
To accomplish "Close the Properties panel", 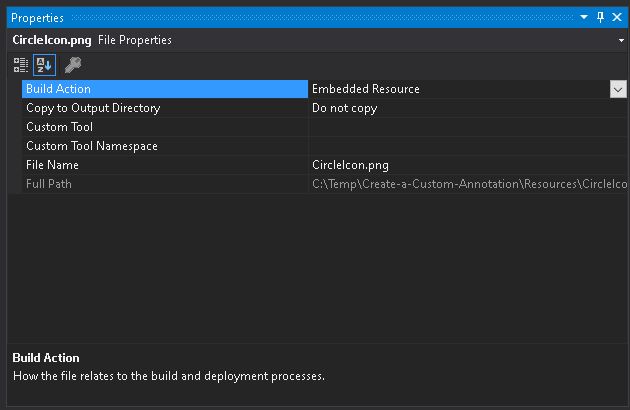I will (617, 17).
